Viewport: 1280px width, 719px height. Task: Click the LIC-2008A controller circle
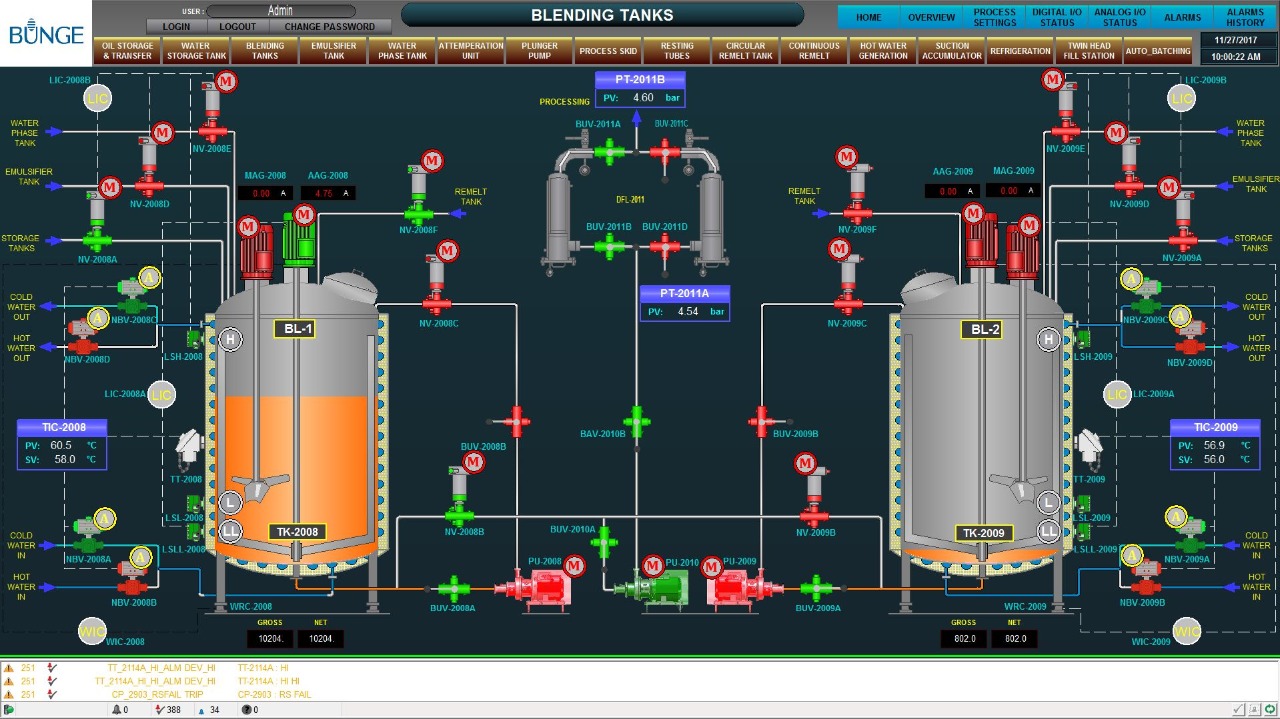(161, 395)
